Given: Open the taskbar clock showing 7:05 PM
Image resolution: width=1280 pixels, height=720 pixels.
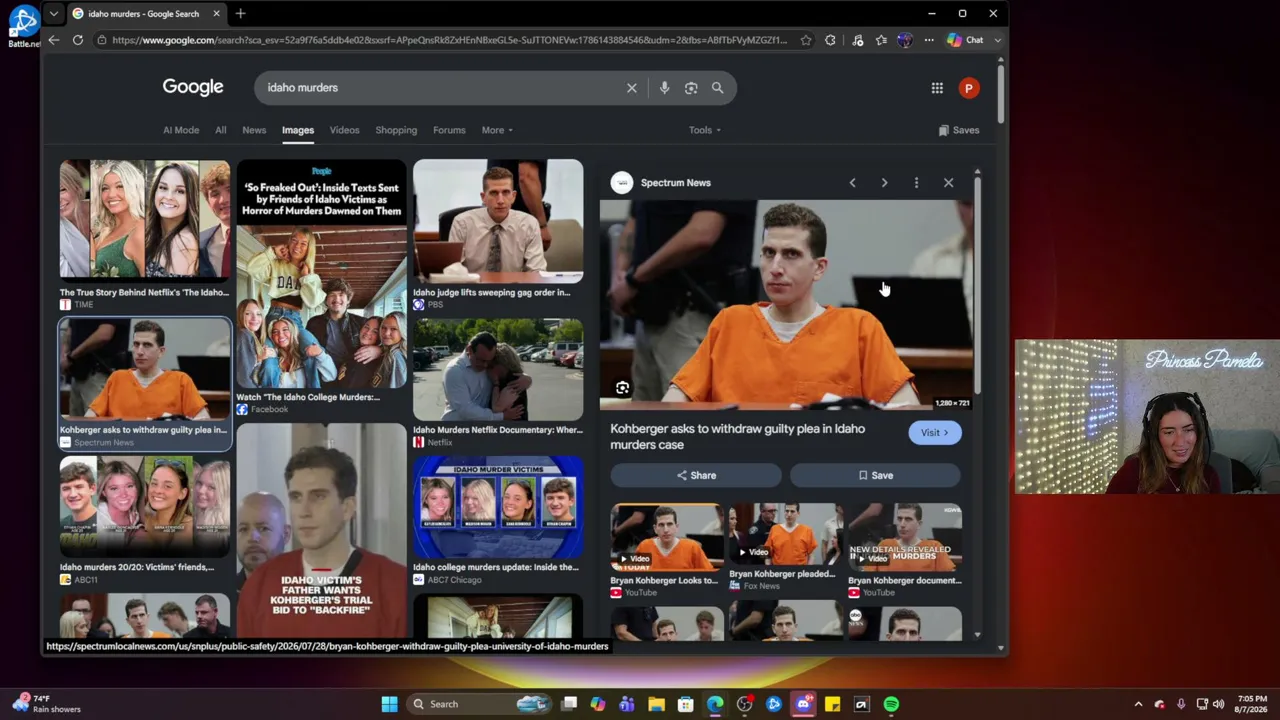Looking at the screenshot, I should tap(1253, 704).
